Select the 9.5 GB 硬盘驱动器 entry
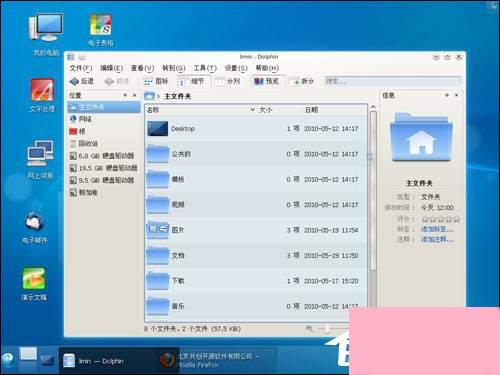This screenshot has width=500, height=375. 104,180
